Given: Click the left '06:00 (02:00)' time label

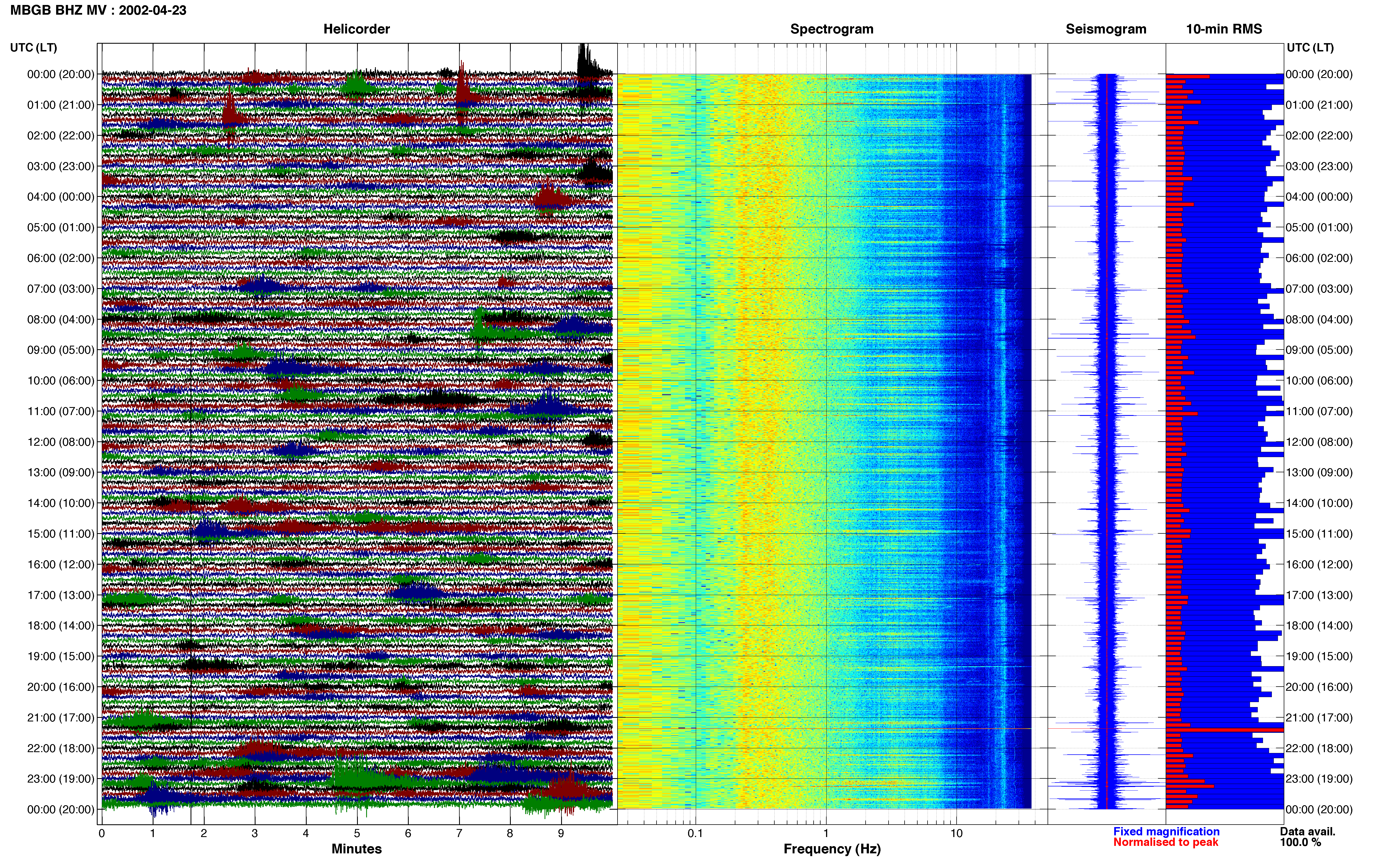Looking at the screenshot, I should 60,258.
